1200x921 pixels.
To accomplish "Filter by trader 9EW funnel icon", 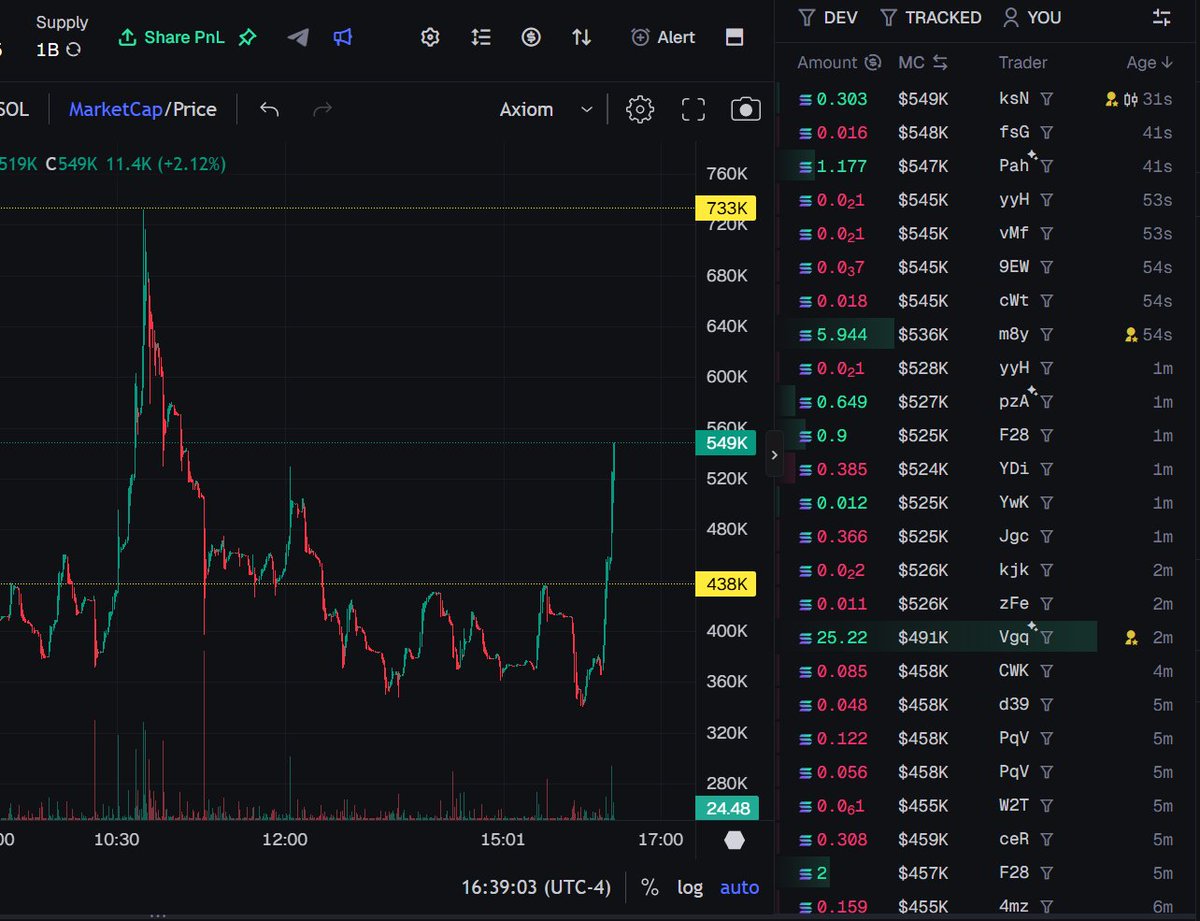I will coord(1047,267).
